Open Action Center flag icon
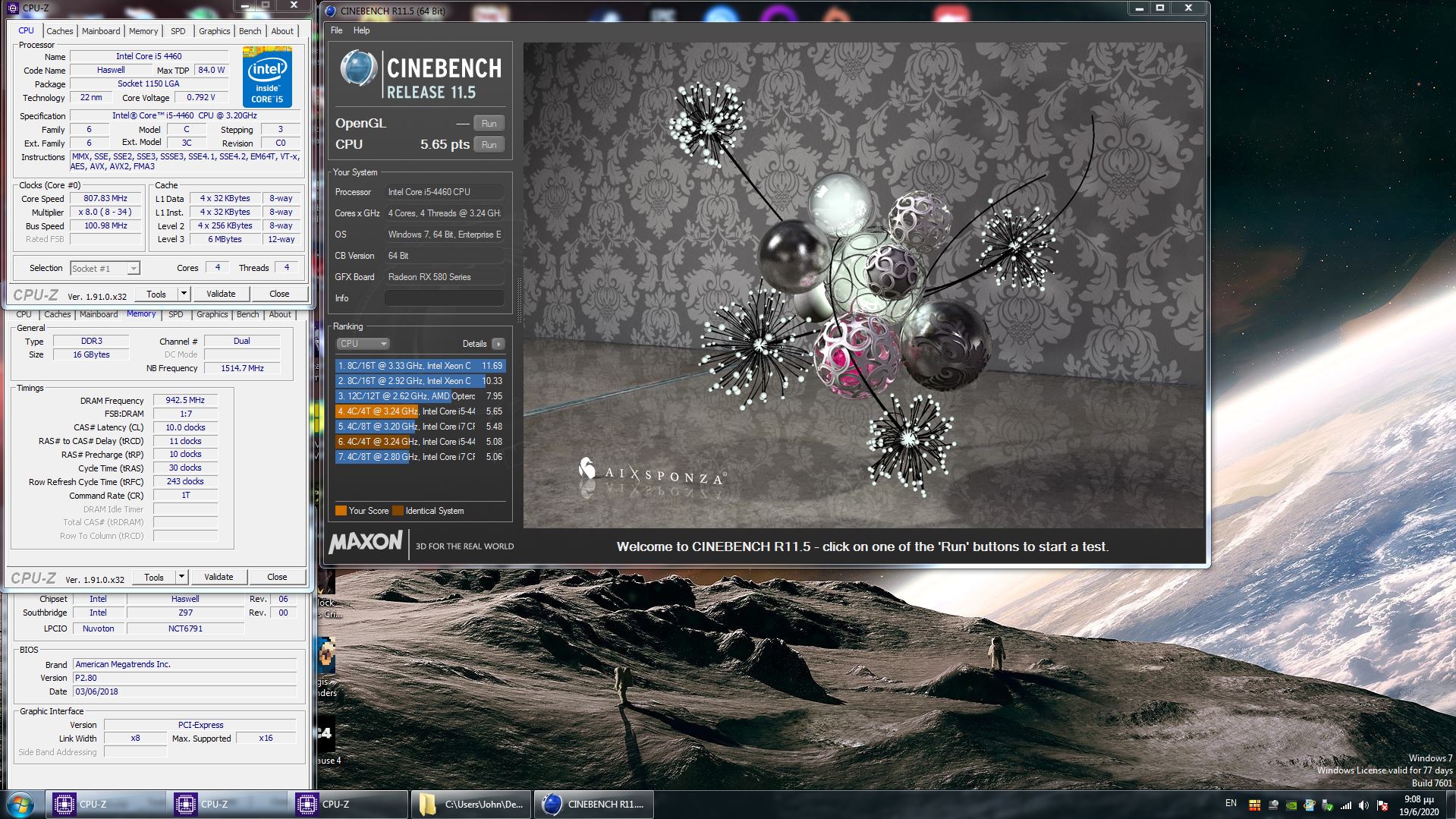1456x819 pixels. pos(1382,805)
